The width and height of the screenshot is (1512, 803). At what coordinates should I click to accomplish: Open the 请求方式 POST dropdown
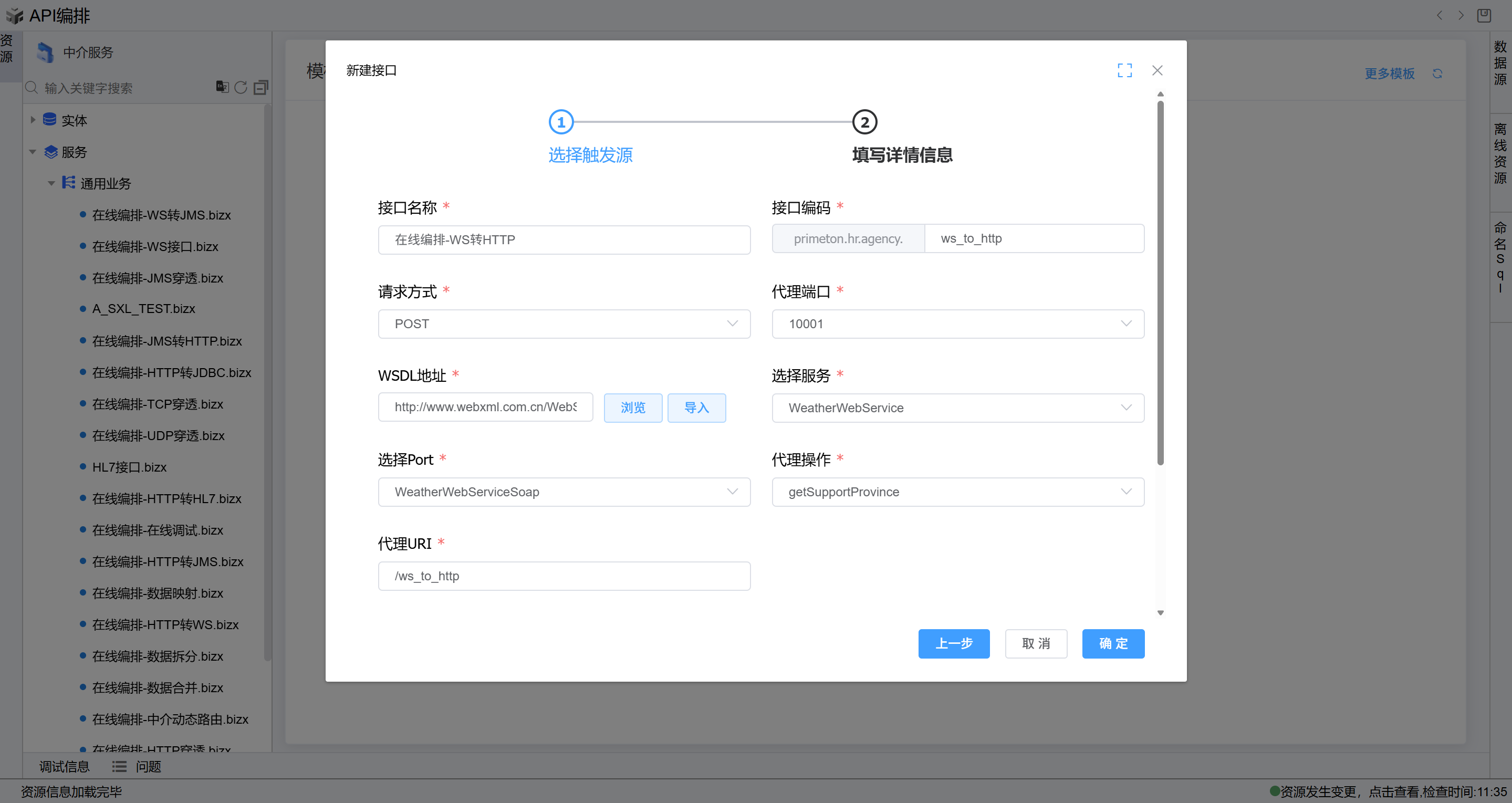[x=564, y=324]
